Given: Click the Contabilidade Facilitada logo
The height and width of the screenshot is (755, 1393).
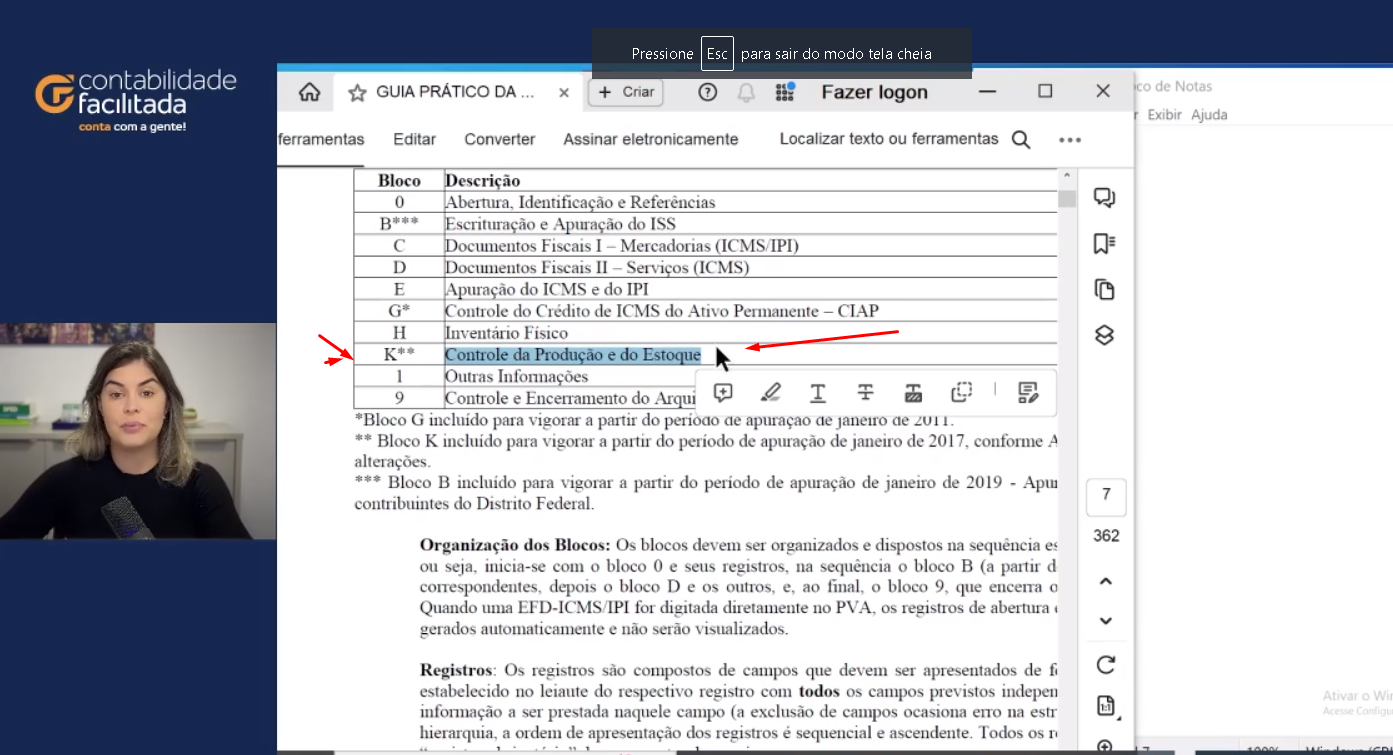Looking at the screenshot, I should click(x=136, y=102).
